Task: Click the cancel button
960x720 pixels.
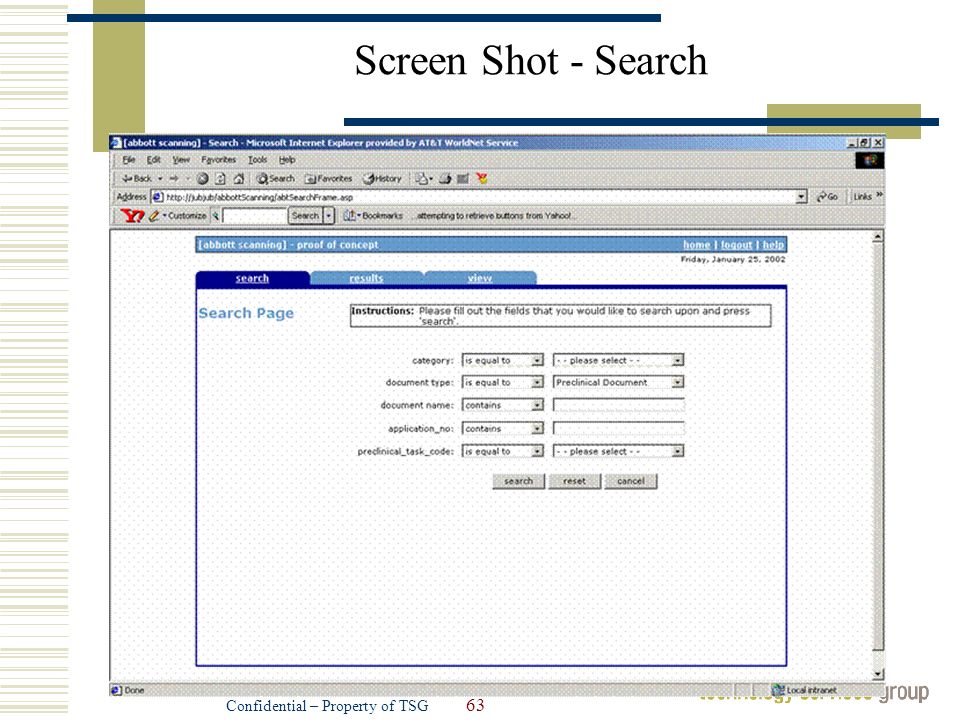Action: (x=631, y=481)
